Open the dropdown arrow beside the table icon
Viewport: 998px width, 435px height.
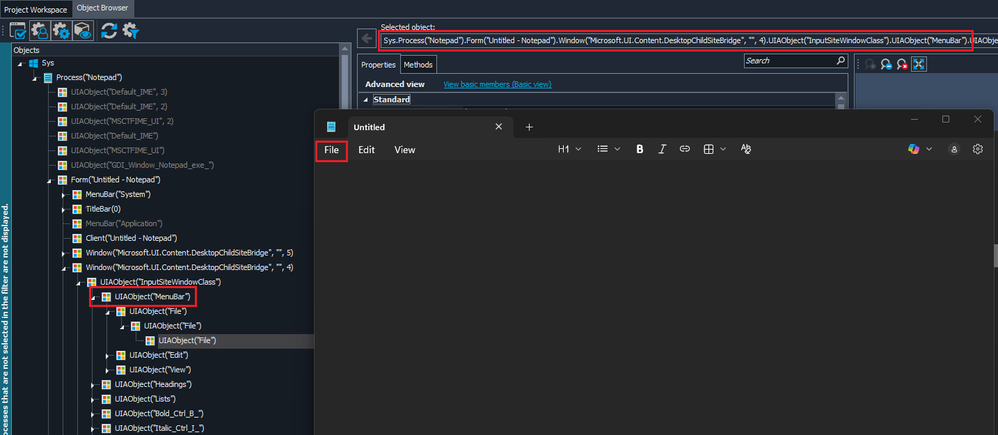click(x=723, y=149)
